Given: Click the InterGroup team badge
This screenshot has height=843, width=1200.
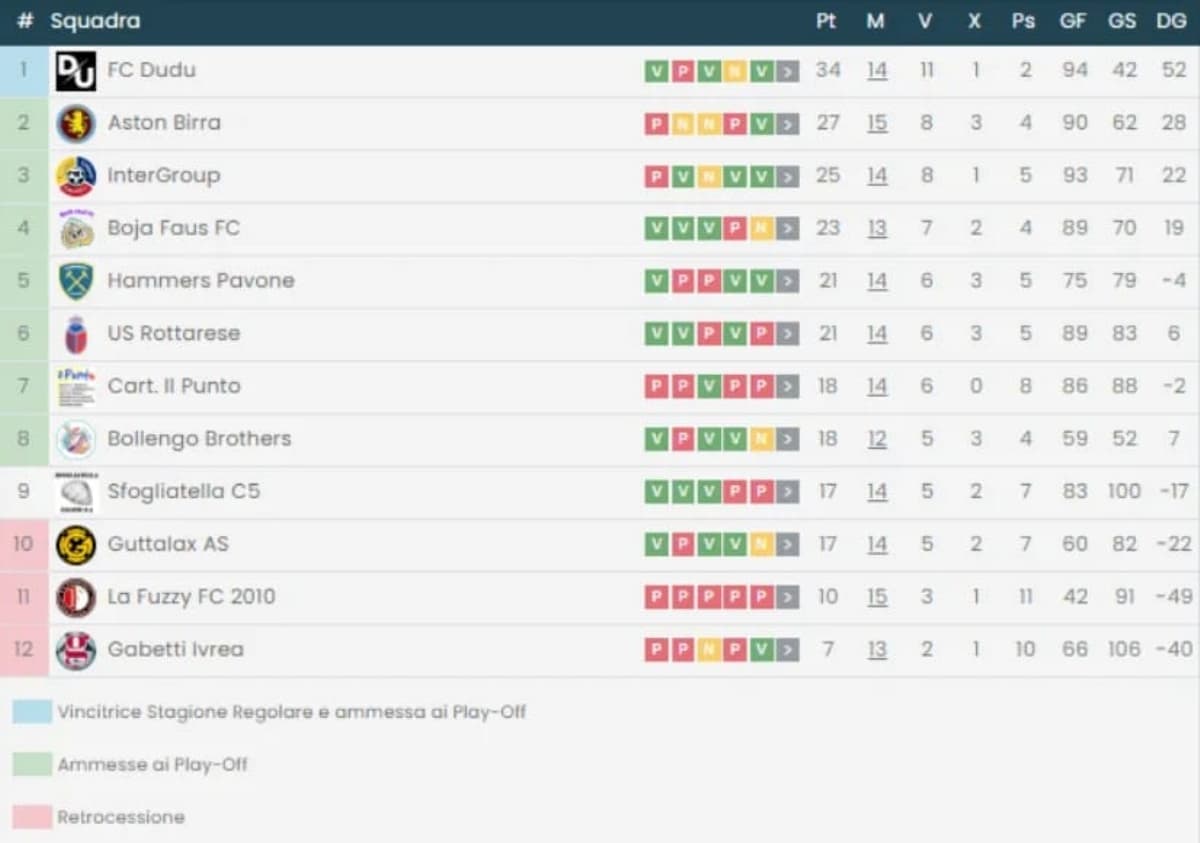Looking at the screenshot, I should 76,176.
